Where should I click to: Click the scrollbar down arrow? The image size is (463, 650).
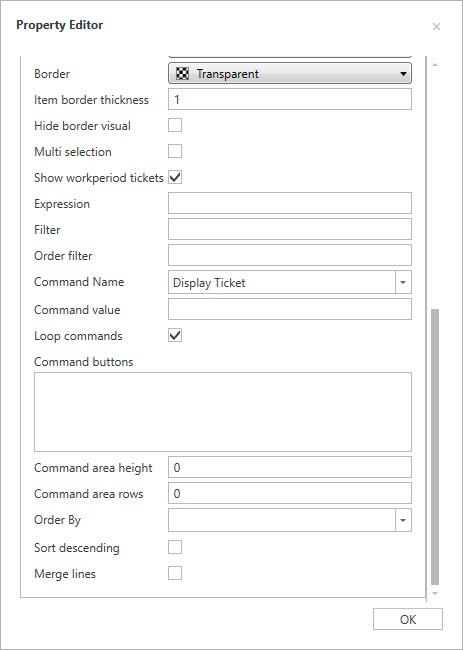tap(435, 593)
